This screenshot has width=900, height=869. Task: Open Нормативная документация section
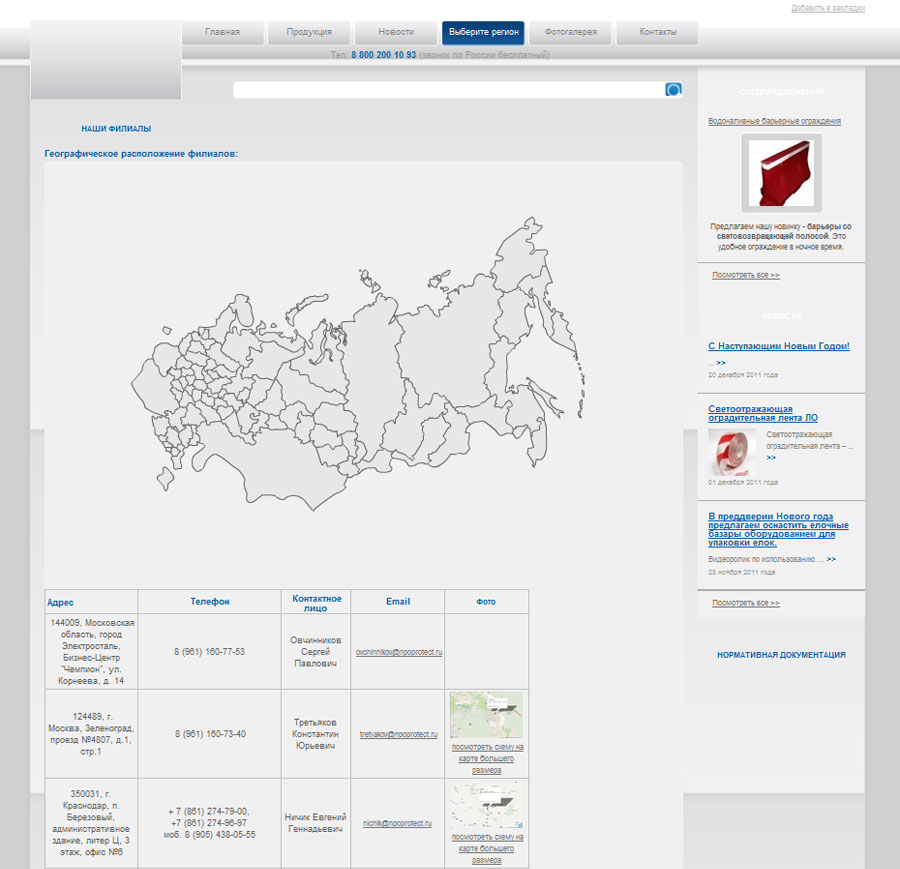pyautogui.click(x=780, y=655)
